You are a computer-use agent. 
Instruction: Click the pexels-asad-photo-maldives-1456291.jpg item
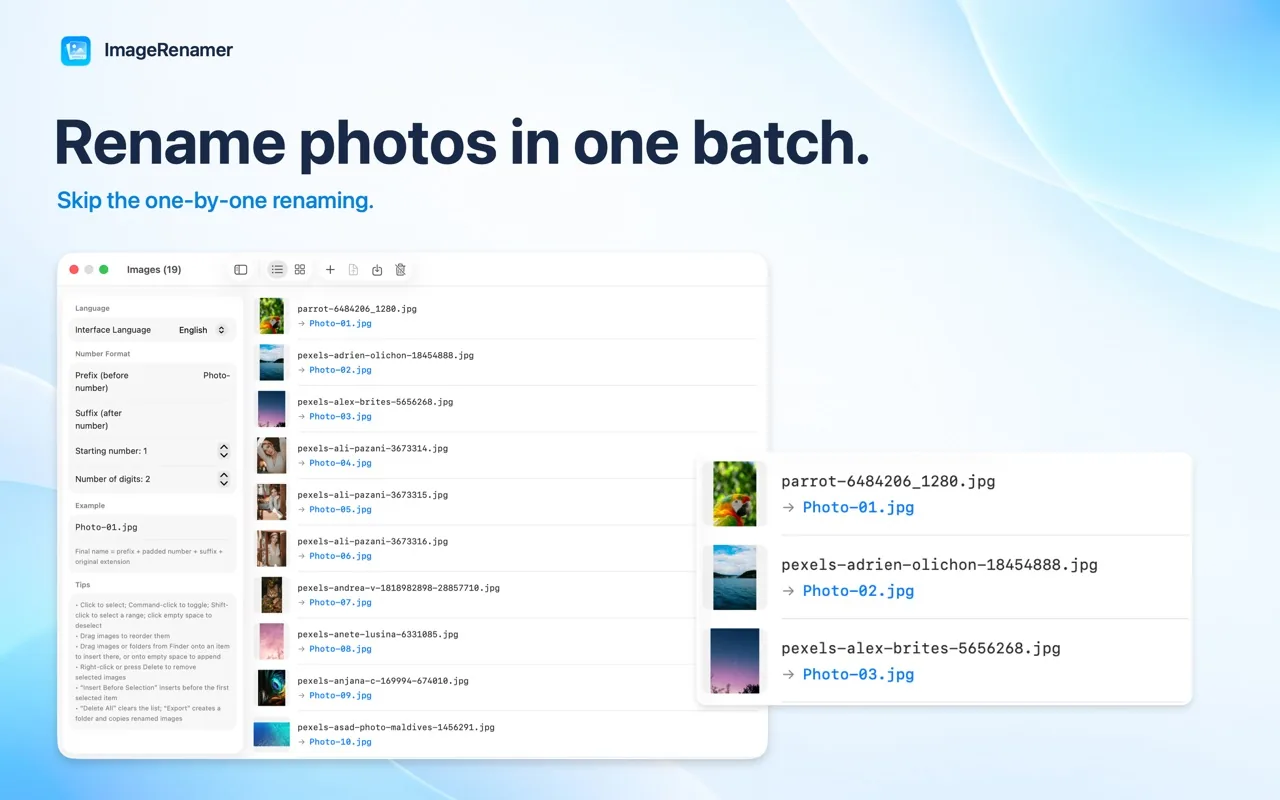(x=505, y=734)
